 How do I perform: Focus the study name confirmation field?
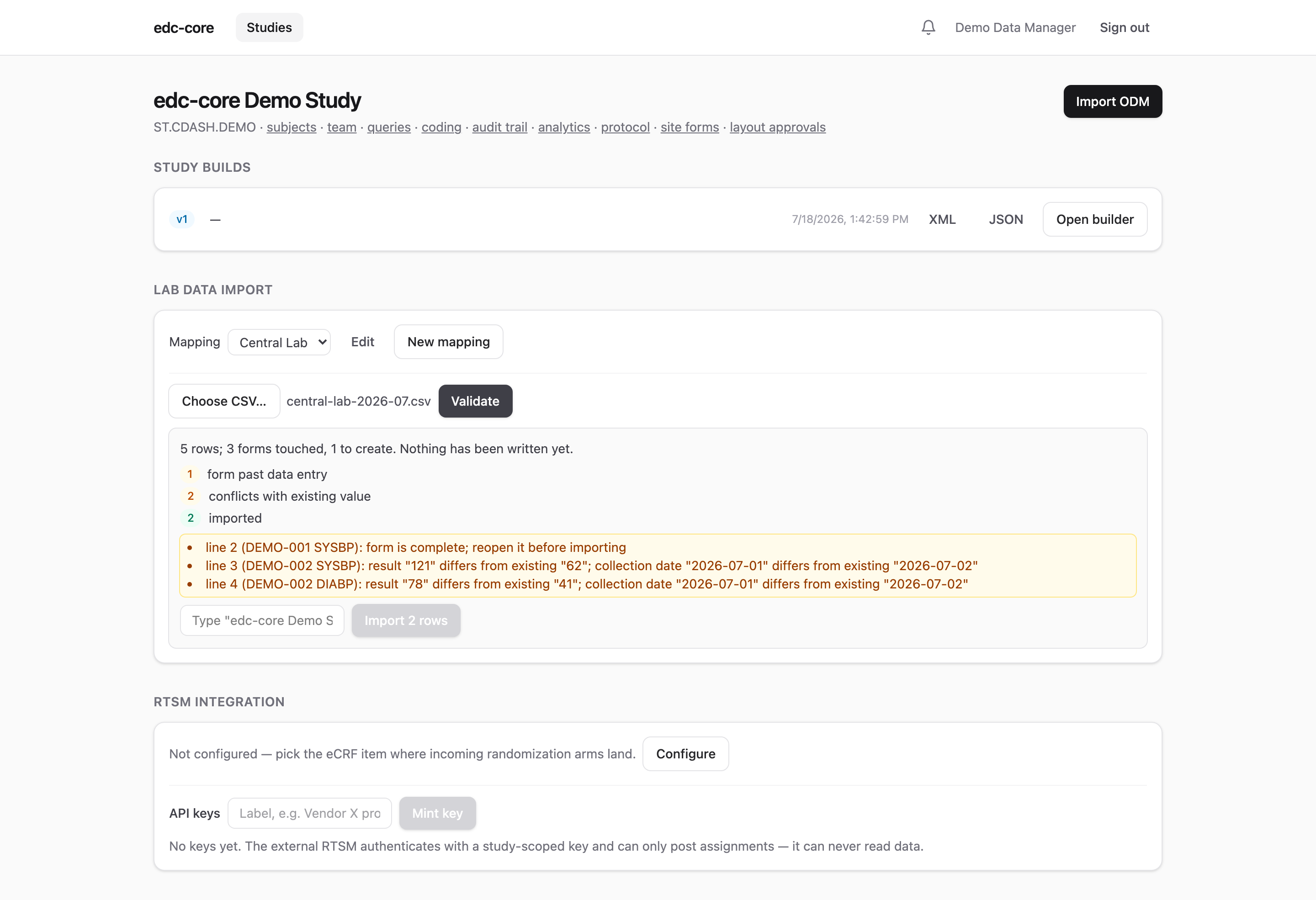[262, 620]
